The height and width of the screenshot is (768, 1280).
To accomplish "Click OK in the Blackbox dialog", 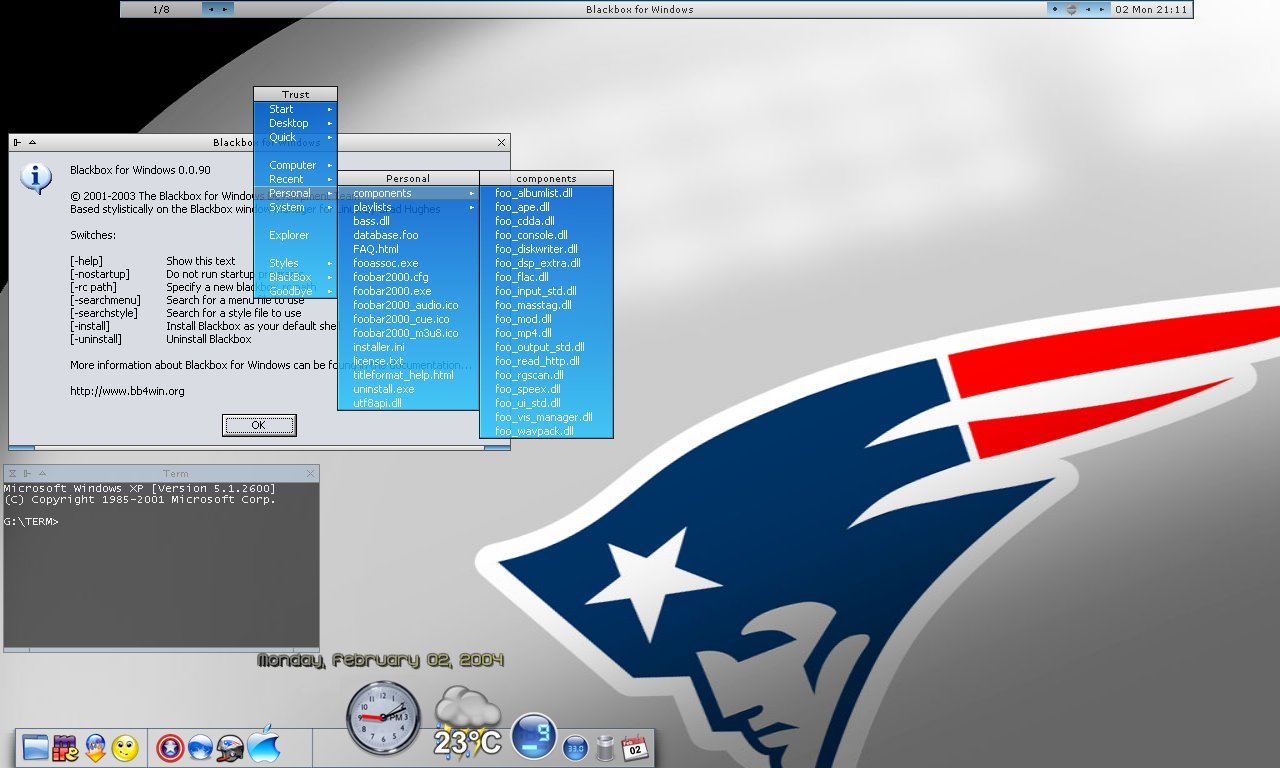I will tap(259, 425).
